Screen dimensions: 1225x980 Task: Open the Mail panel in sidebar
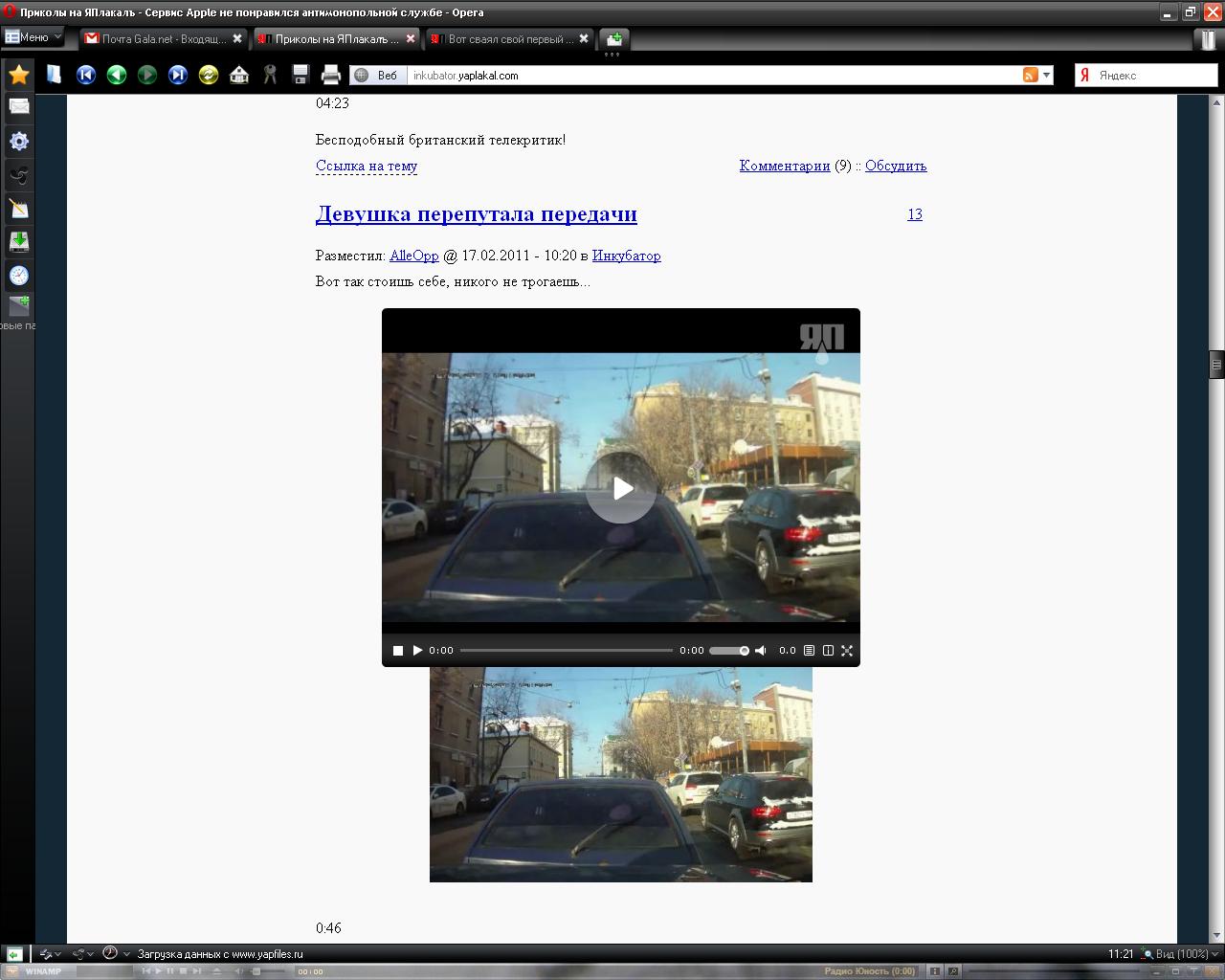pos(18,106)
